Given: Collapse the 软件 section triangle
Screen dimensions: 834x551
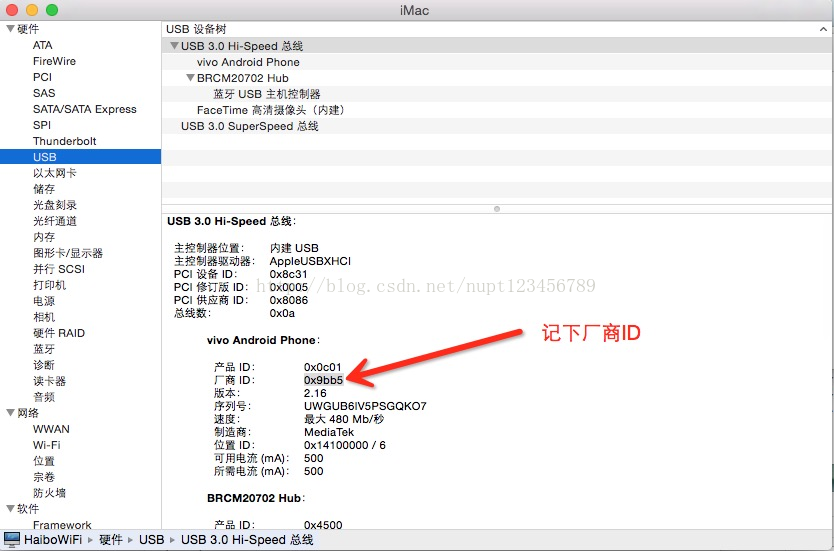Looking at the screenshot, I should click(x=10, y=508).
